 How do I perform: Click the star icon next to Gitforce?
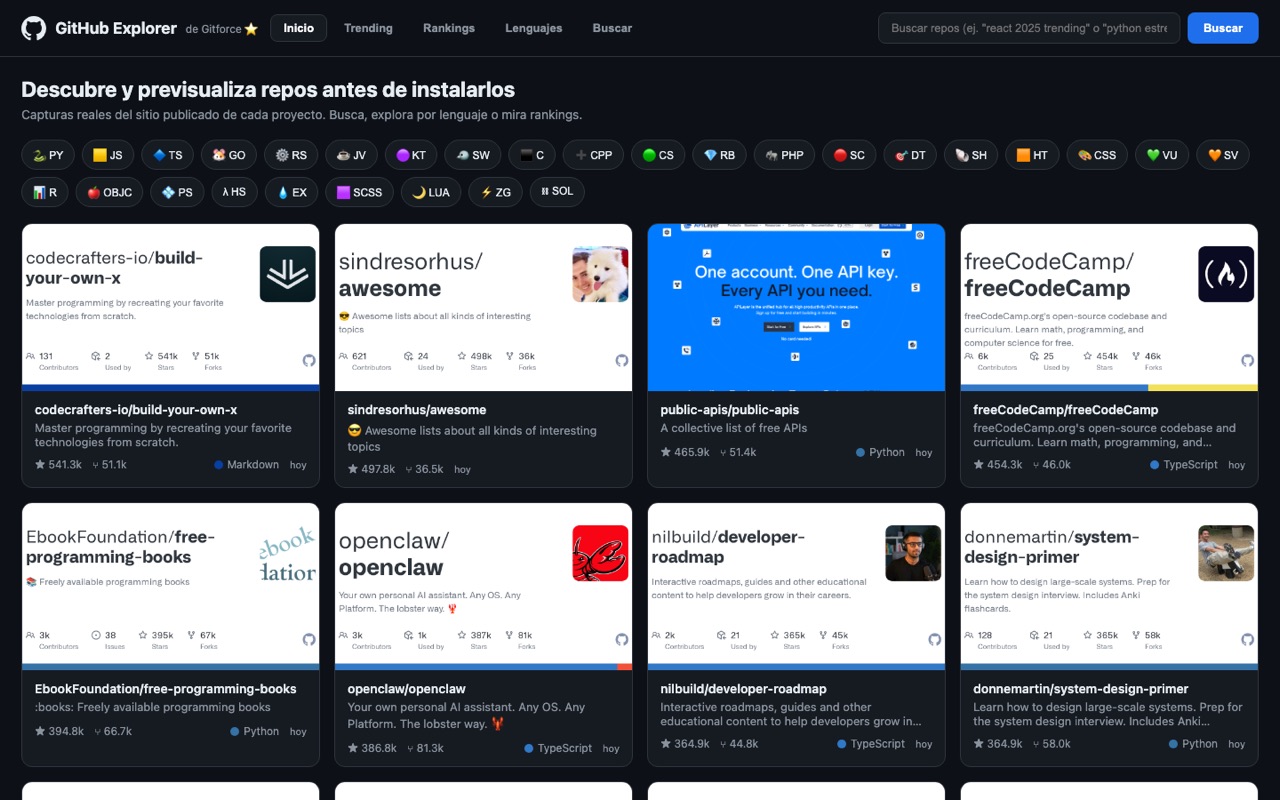point(251,29)
